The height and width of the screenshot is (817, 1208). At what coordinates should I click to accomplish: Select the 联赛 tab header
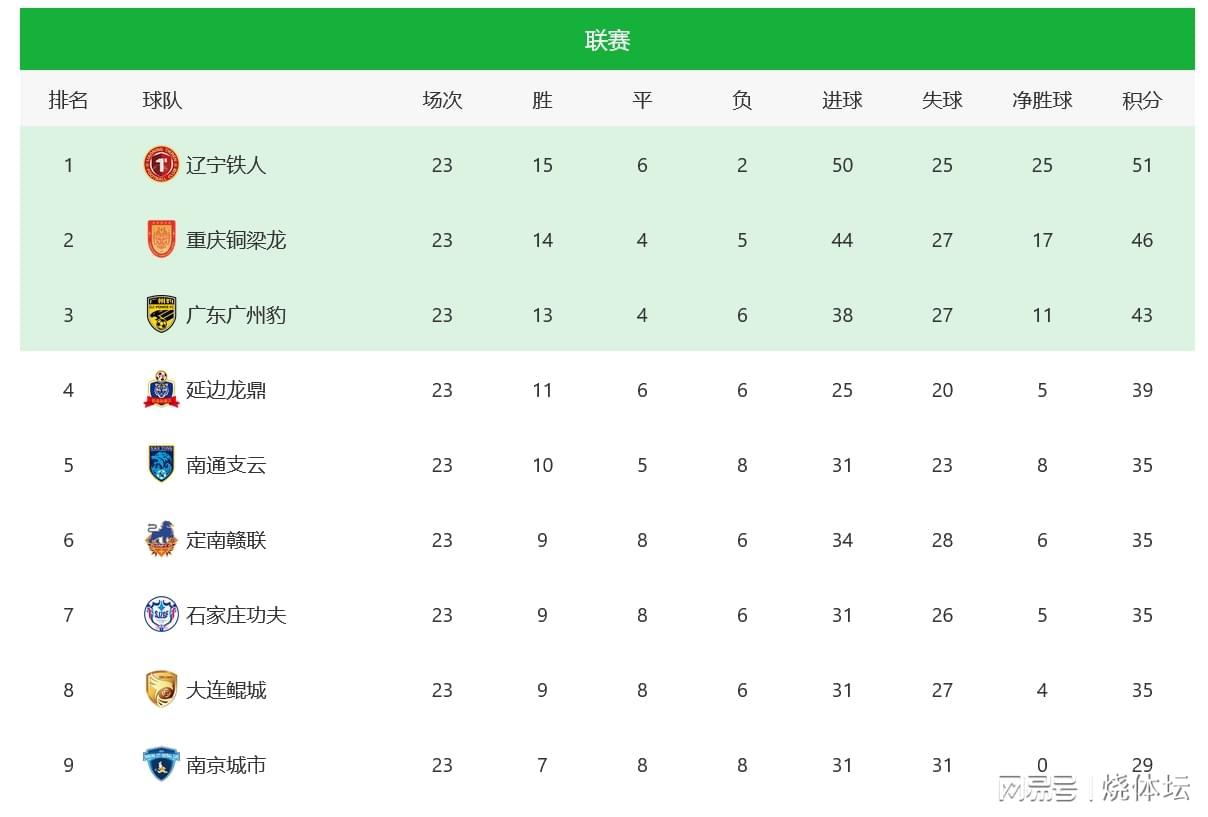click(607, 40)
